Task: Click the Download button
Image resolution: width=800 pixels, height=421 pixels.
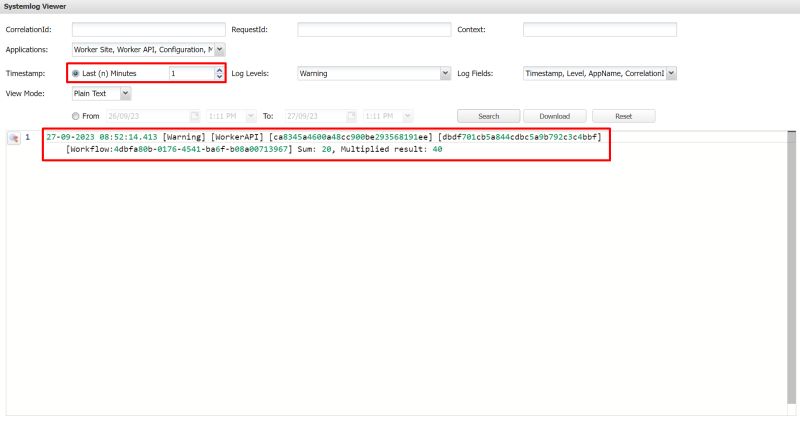Action: coord(555,116)
